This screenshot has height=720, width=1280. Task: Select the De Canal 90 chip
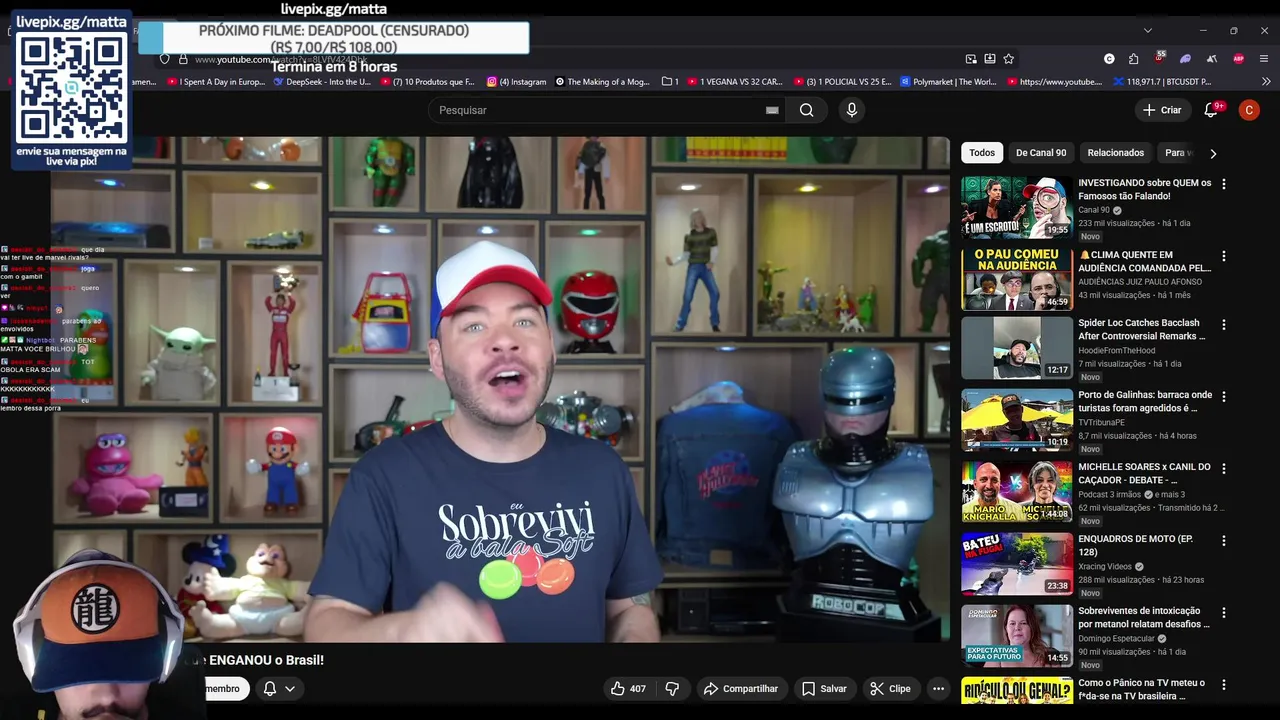pyautogui.click(x=1041, y=153)
